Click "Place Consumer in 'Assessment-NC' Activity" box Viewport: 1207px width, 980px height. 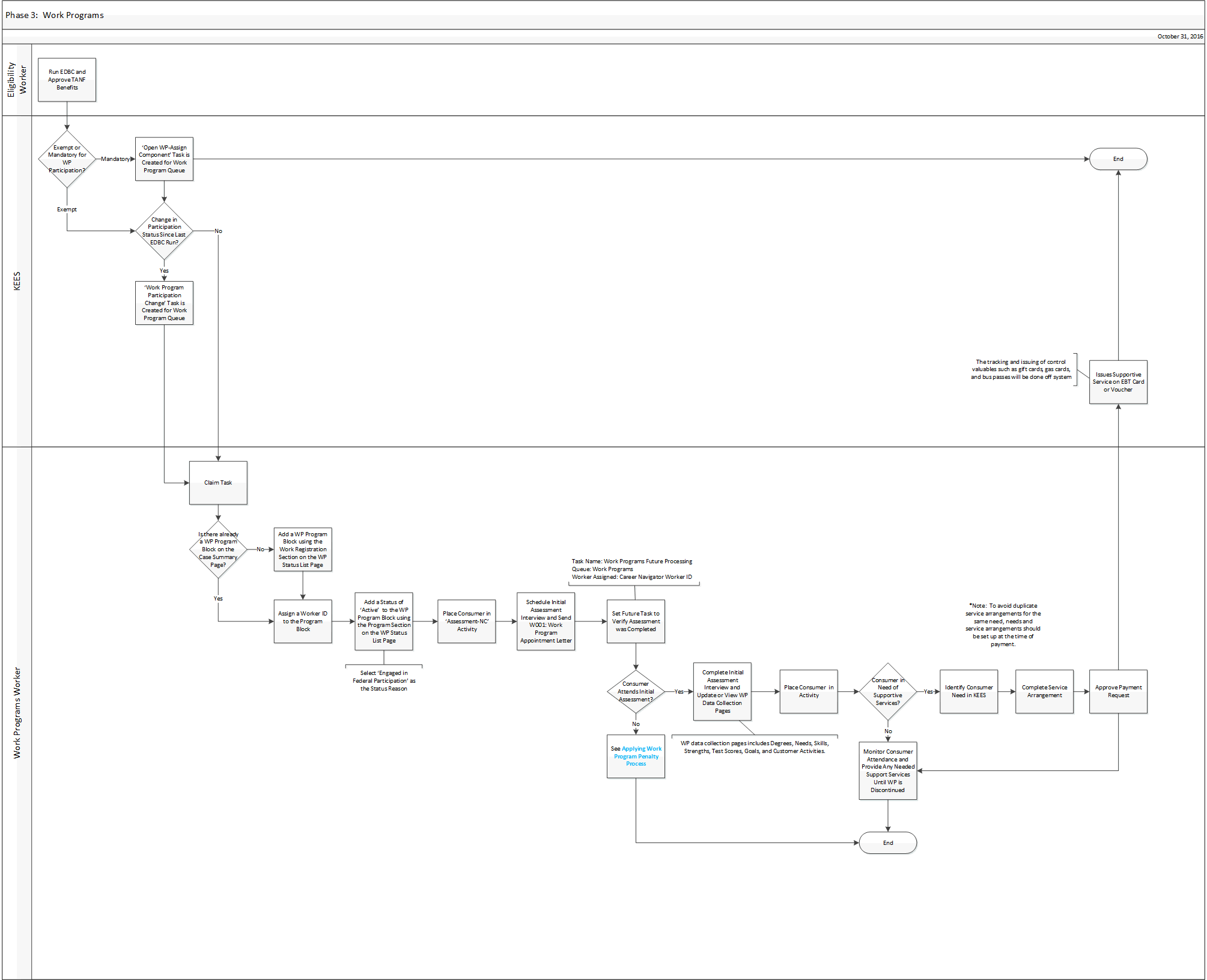[x=467, y=622]
